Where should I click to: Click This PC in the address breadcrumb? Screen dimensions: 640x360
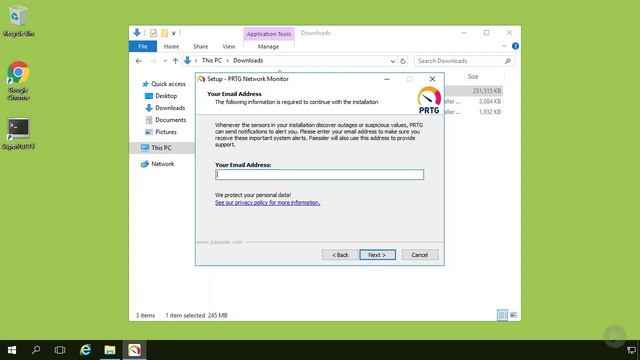(212, 60)
